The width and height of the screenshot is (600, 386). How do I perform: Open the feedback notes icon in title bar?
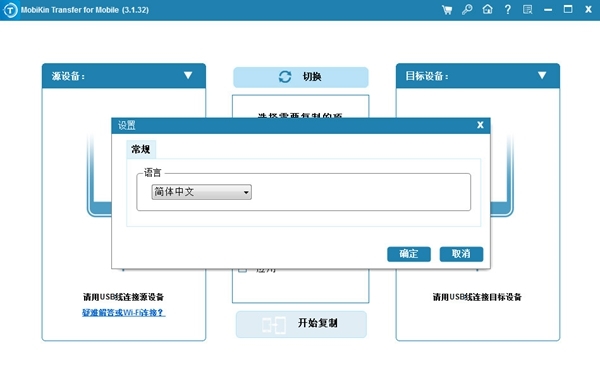pyautogui.click(x=528, y=10)
